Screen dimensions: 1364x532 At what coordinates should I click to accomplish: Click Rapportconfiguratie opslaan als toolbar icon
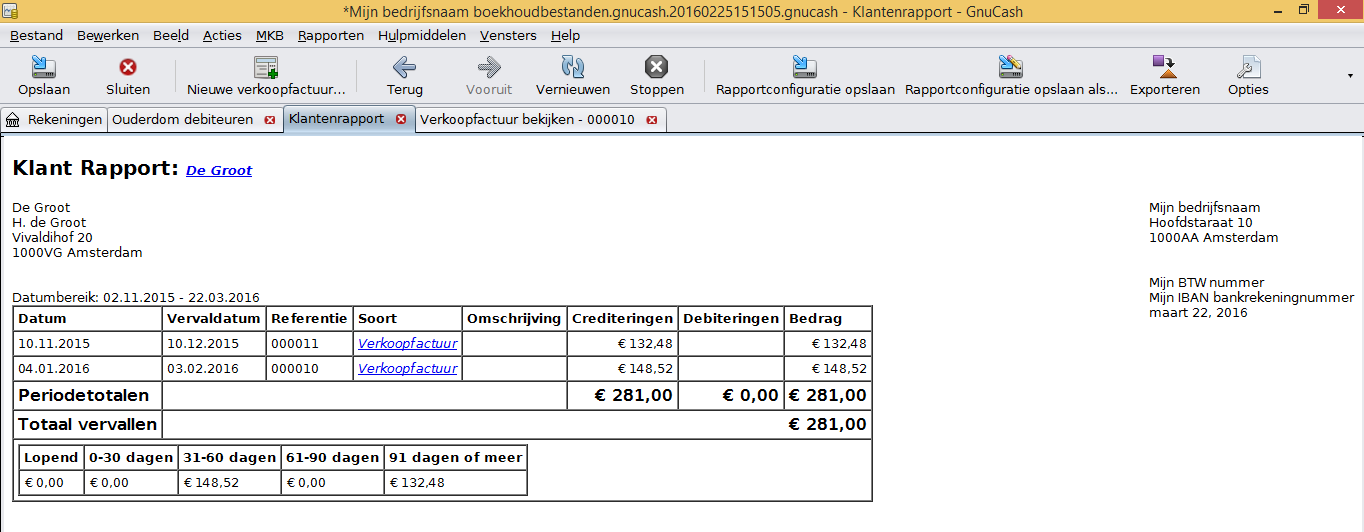click(x=1011, y=67)
